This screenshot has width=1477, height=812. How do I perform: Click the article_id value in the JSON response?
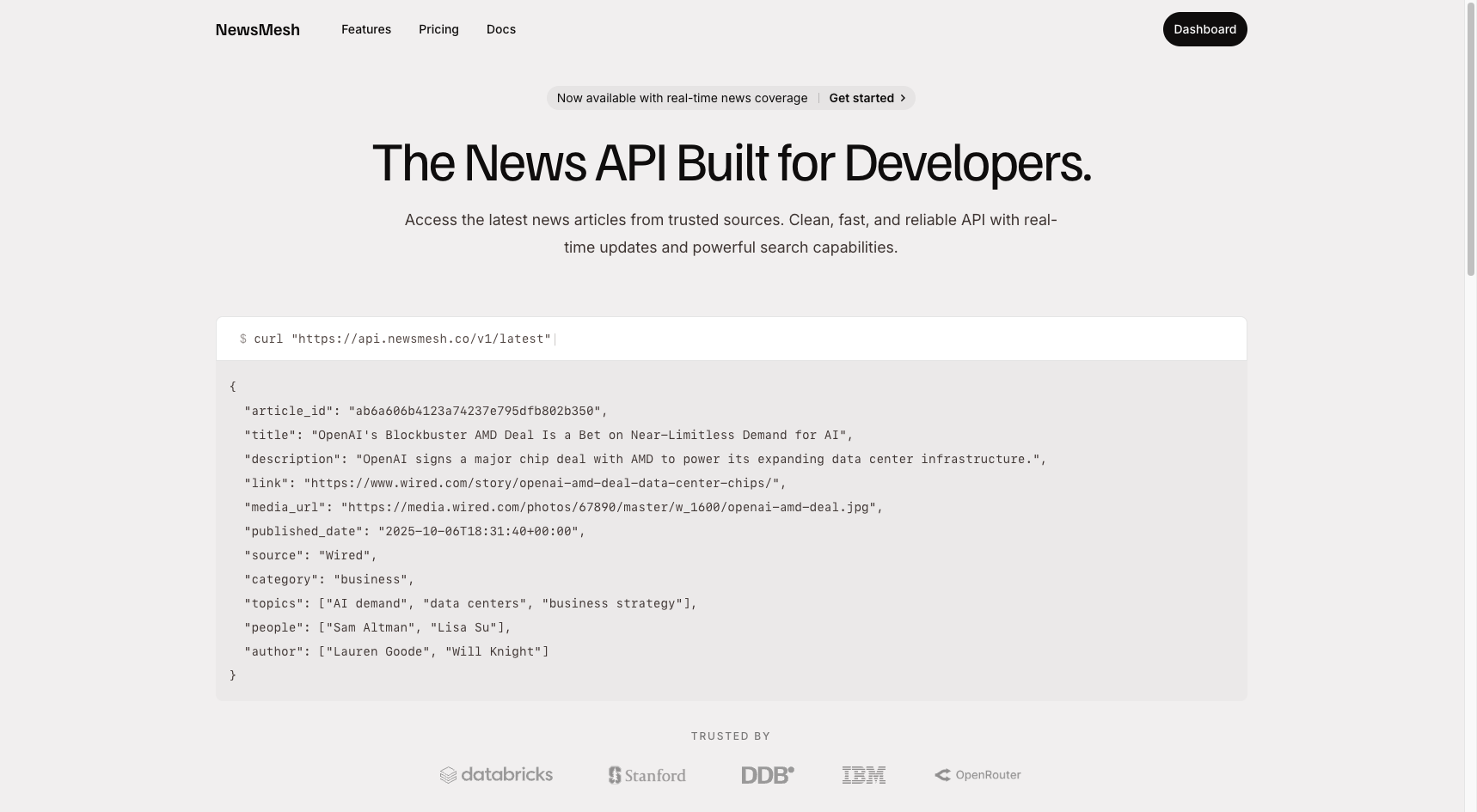pyautogui.click(x=474, y=411)
